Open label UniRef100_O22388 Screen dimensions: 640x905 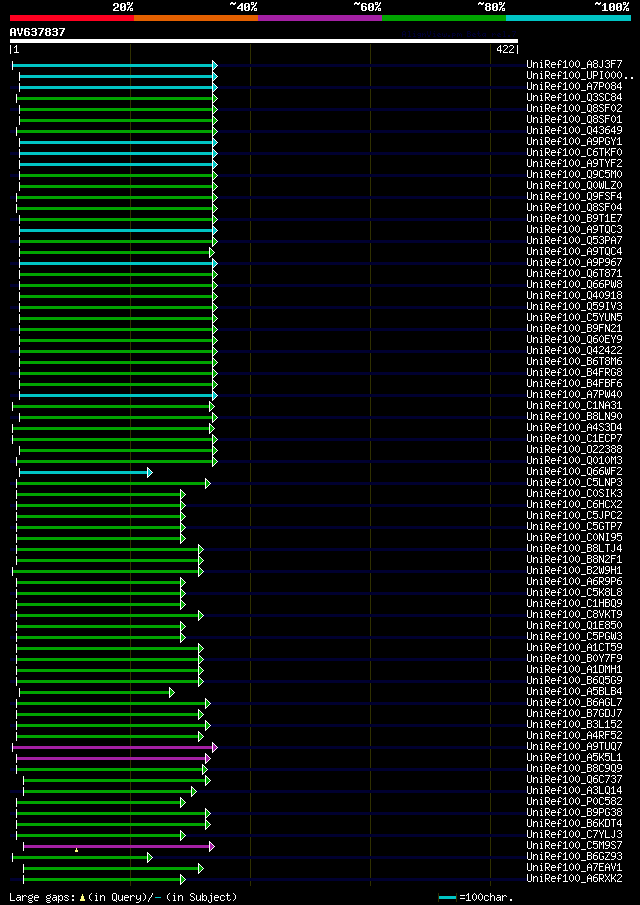[574, 450]
